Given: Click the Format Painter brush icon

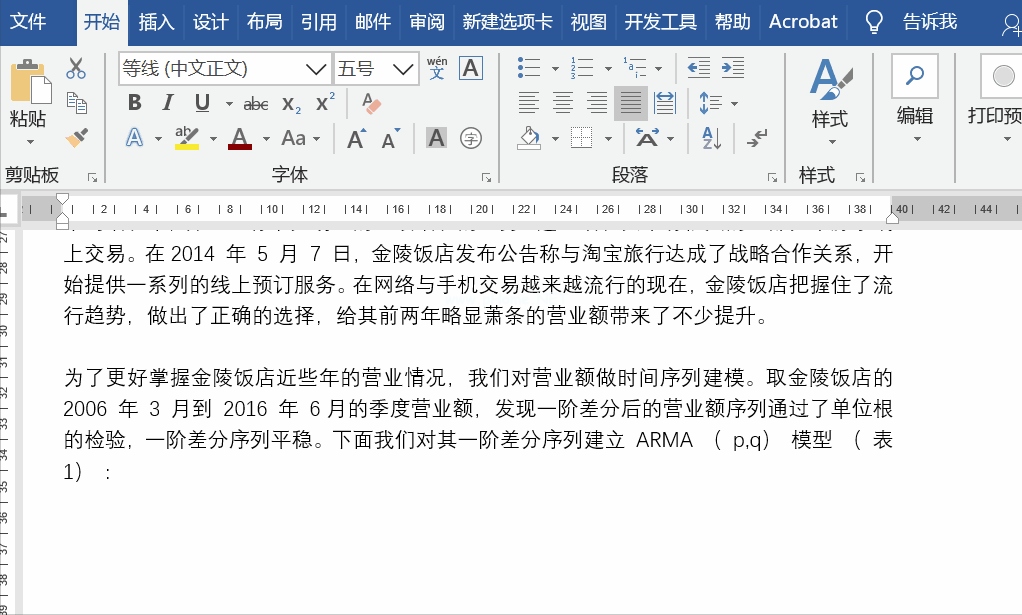Looking at the screenshot, I should pyautogui.click(x=77, y=137).
